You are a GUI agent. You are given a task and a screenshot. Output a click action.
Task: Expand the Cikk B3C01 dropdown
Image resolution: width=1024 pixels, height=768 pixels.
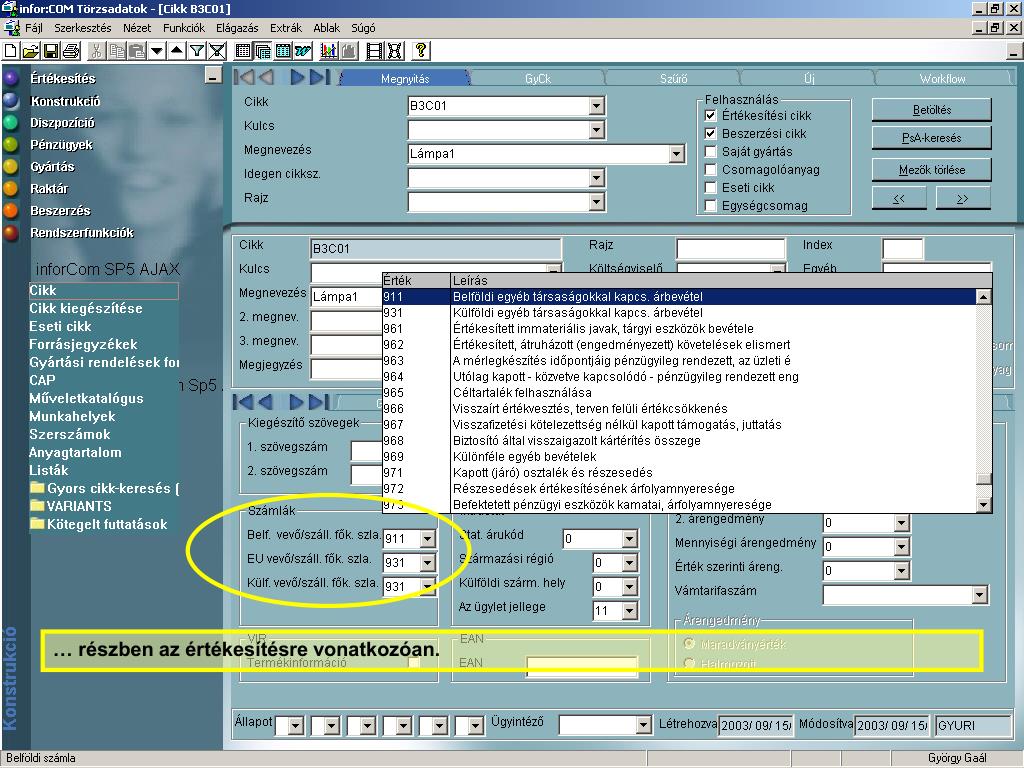(x=596, y=106)
